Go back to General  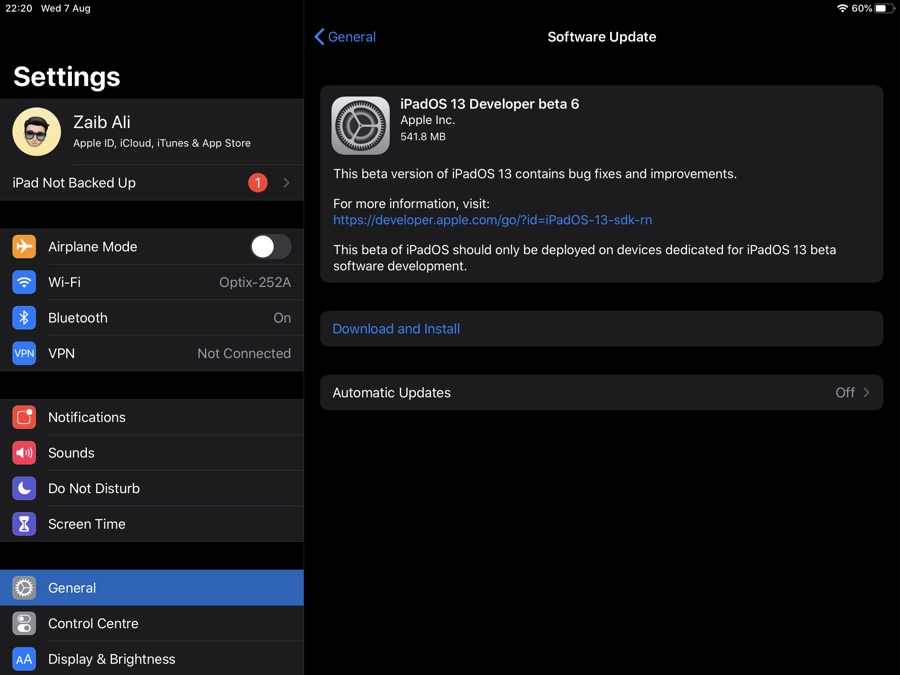(x=345, y=37)
